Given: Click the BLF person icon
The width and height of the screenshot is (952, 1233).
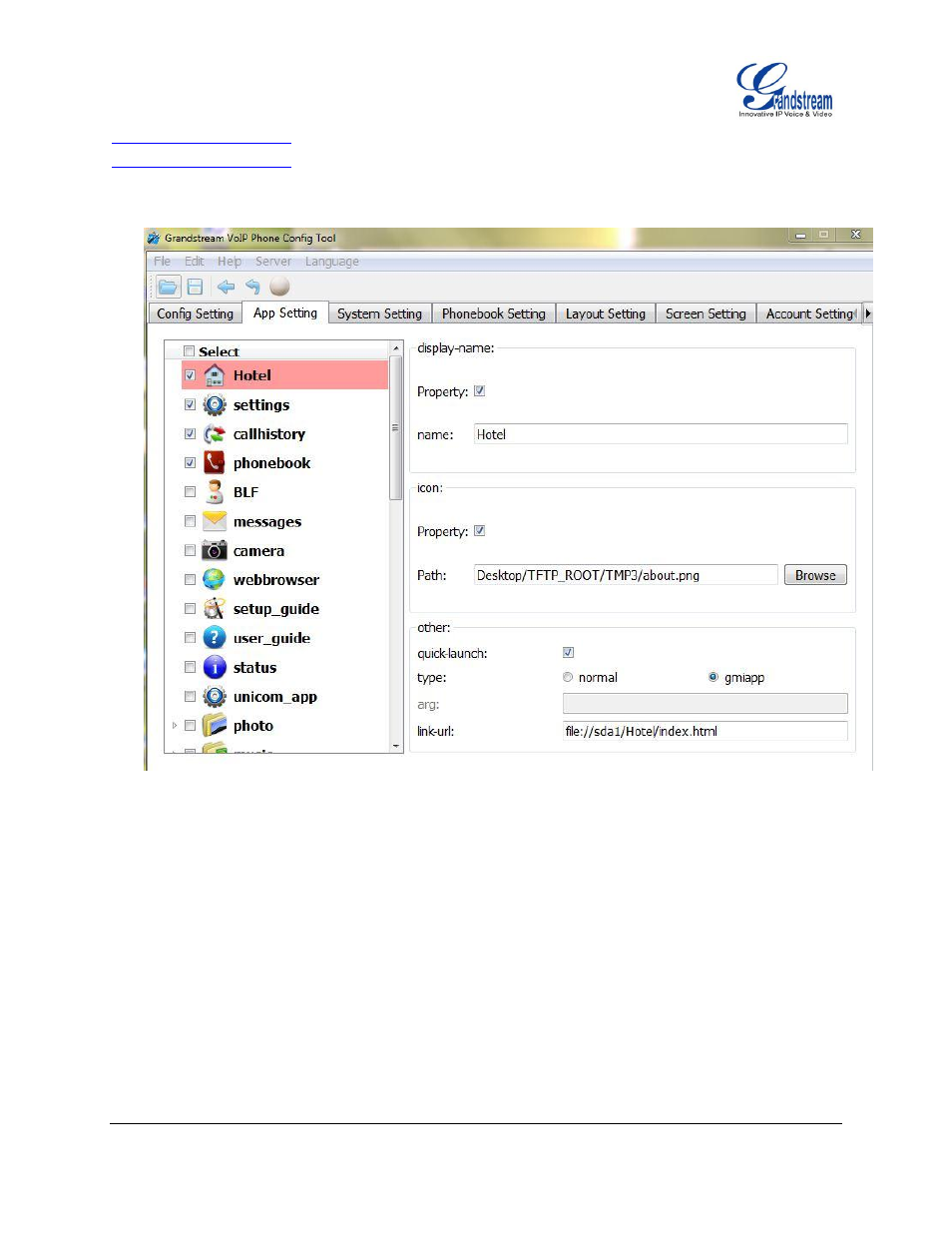Looking at the screenshot, I should point(215,491).
